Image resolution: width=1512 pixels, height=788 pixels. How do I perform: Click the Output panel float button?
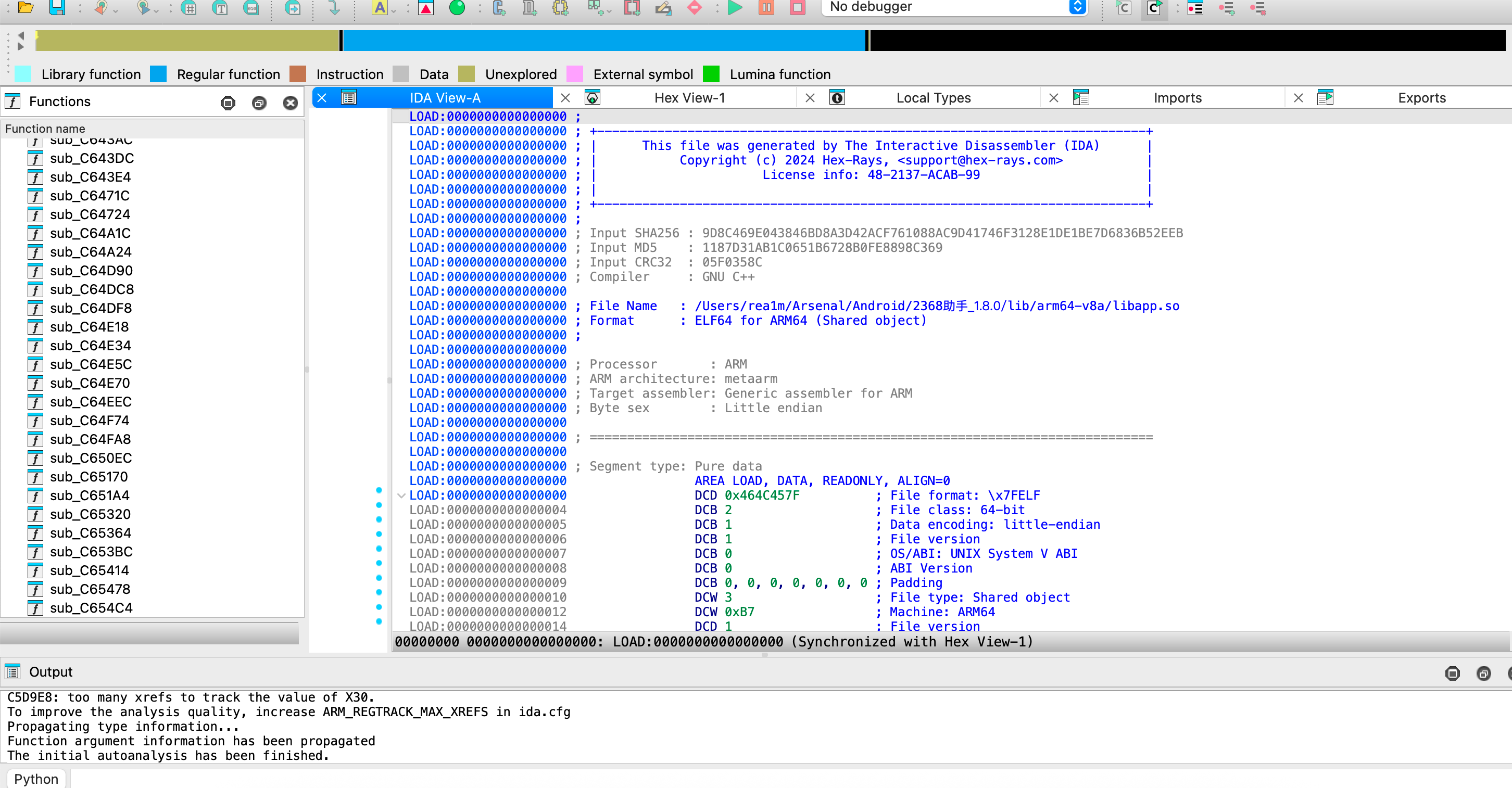[x=1483, y=673]
